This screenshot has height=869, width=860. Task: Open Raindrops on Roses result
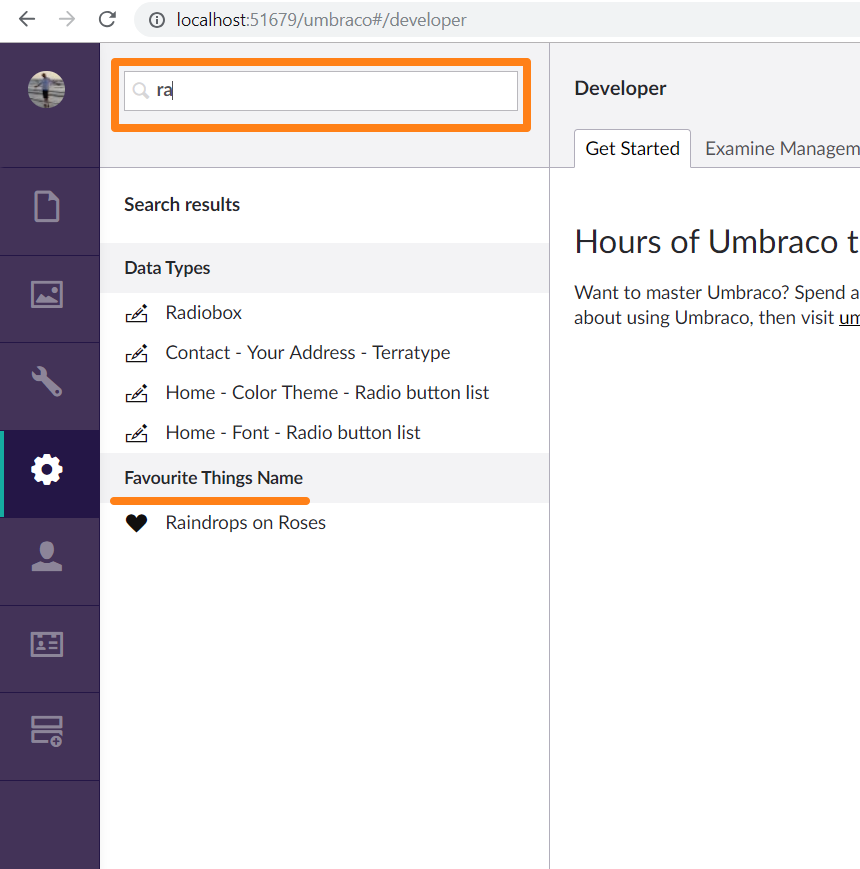click(245, 523)
